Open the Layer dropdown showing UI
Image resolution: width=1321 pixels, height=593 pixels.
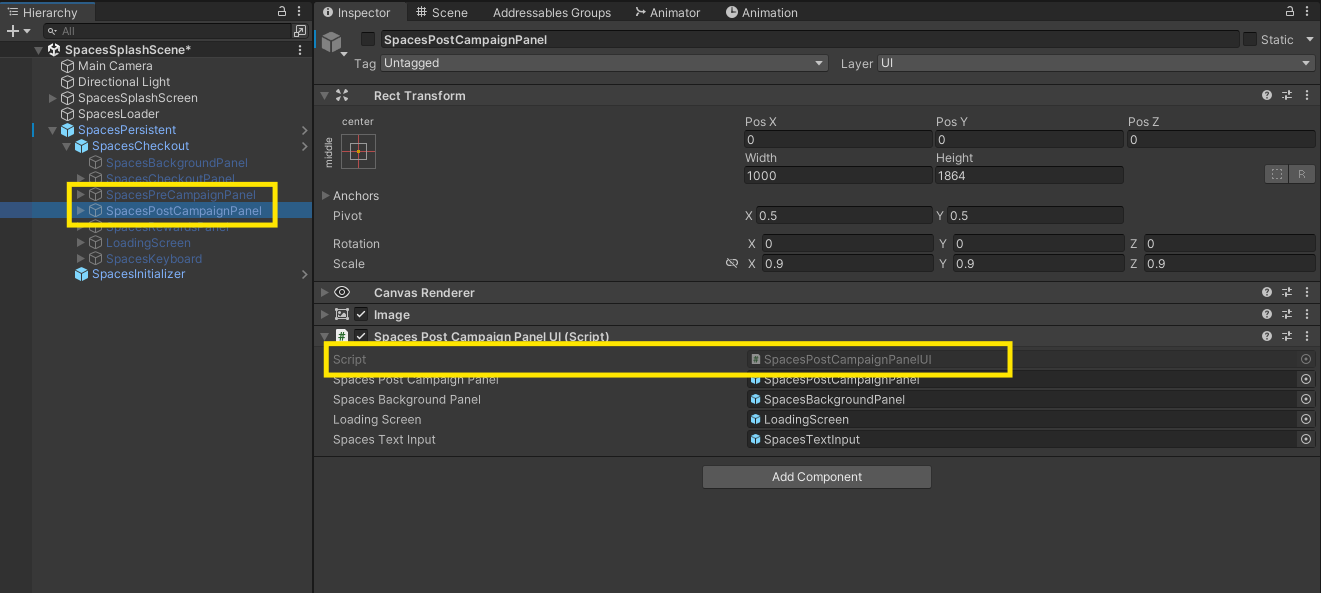click(x=1096, y=63)
